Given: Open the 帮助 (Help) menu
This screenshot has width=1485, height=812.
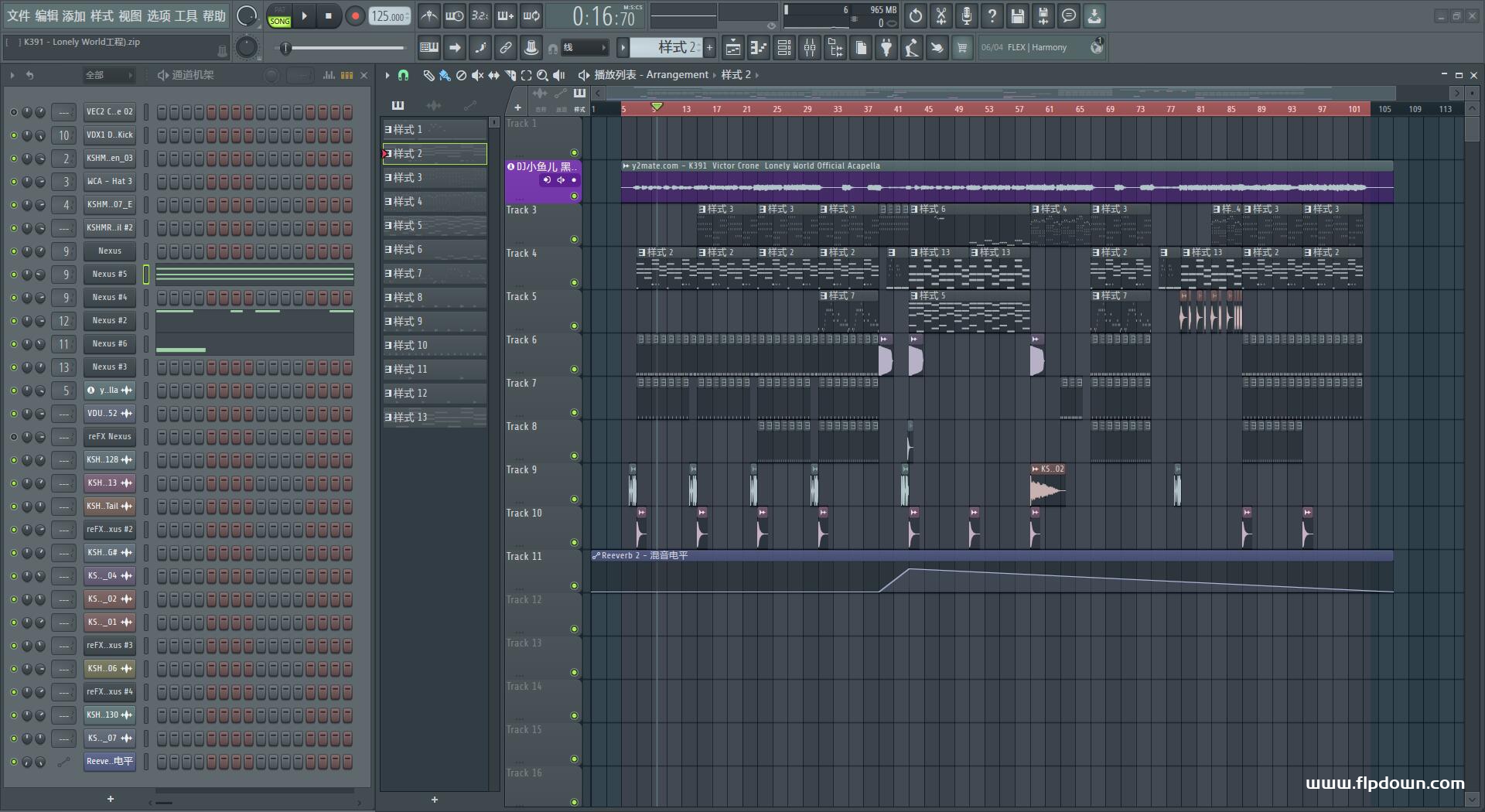Looking at the screenshot, I should tap(214, 15).
